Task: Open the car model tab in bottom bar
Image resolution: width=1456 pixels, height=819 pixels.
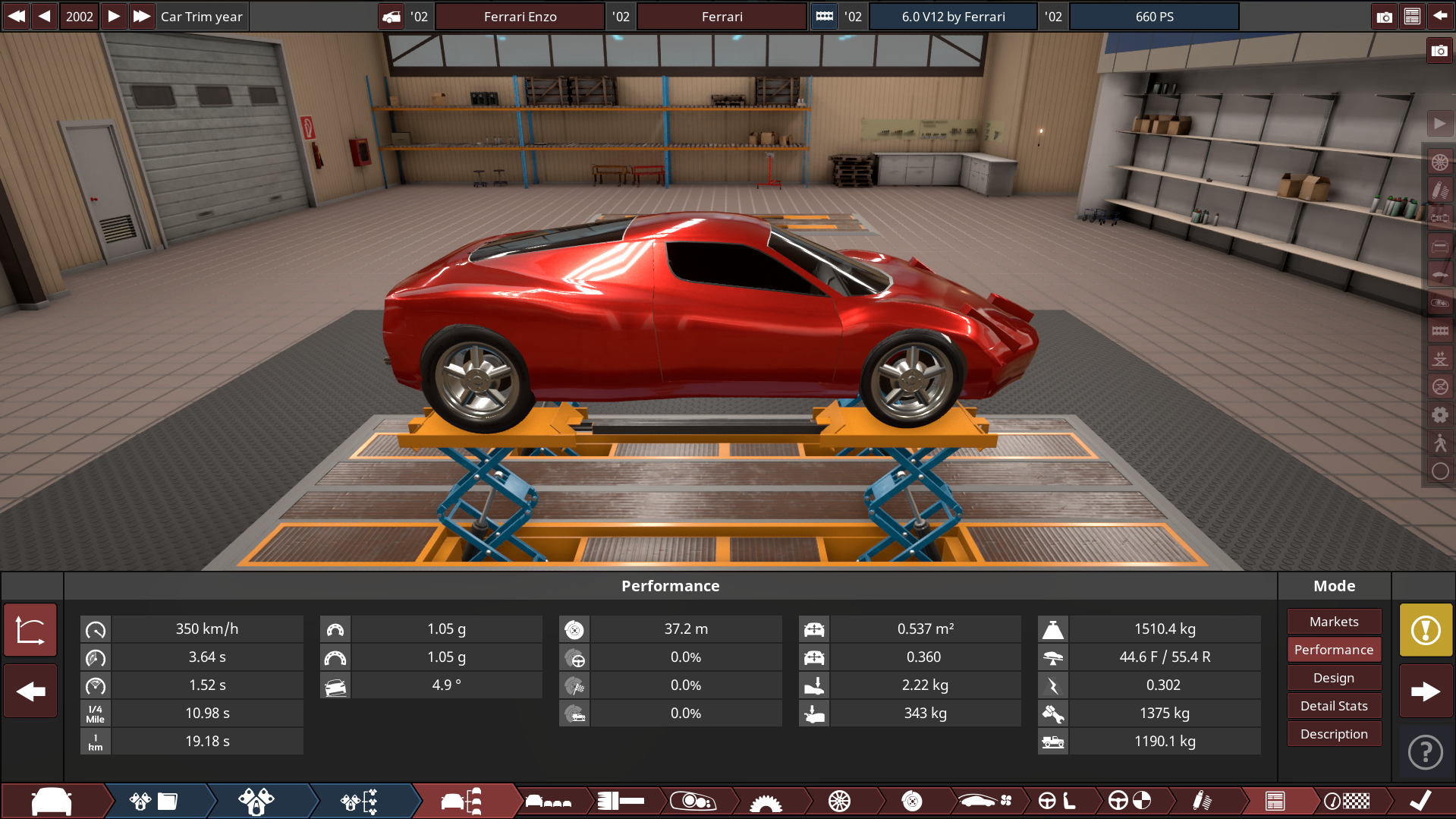Action: 52,801
